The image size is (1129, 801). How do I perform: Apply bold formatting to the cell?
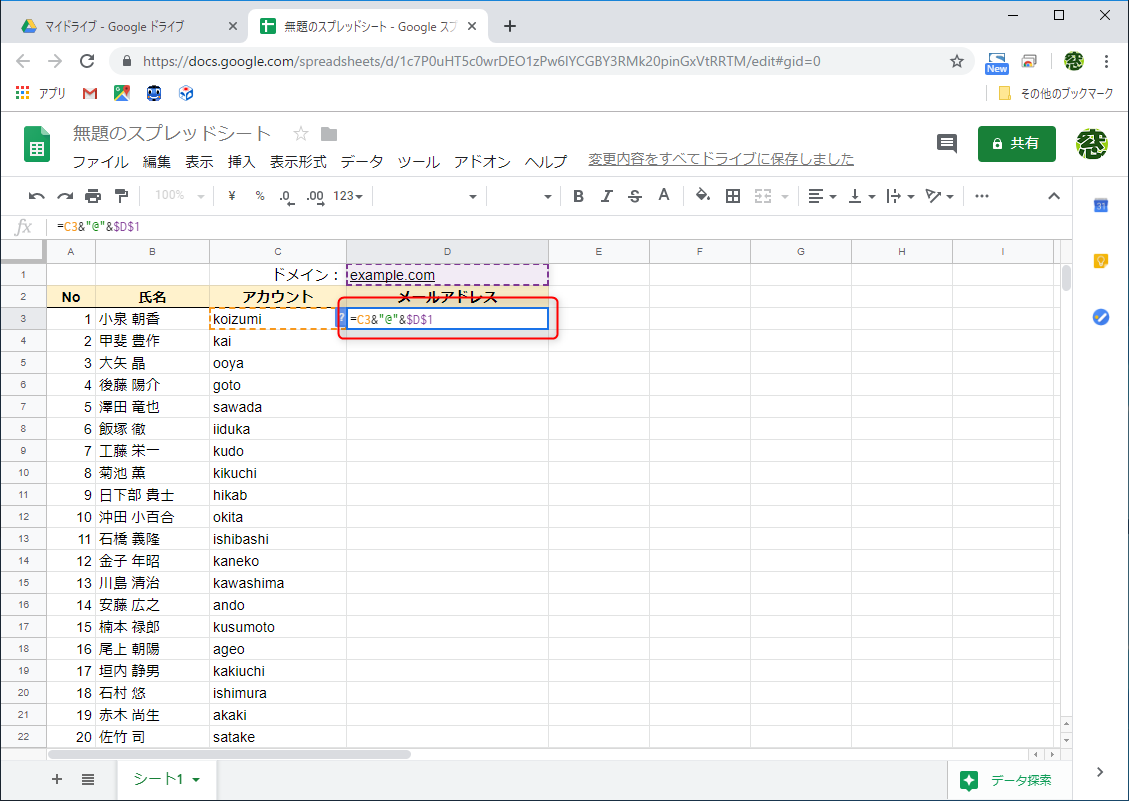pyautogui.click(x=578, y=196)
